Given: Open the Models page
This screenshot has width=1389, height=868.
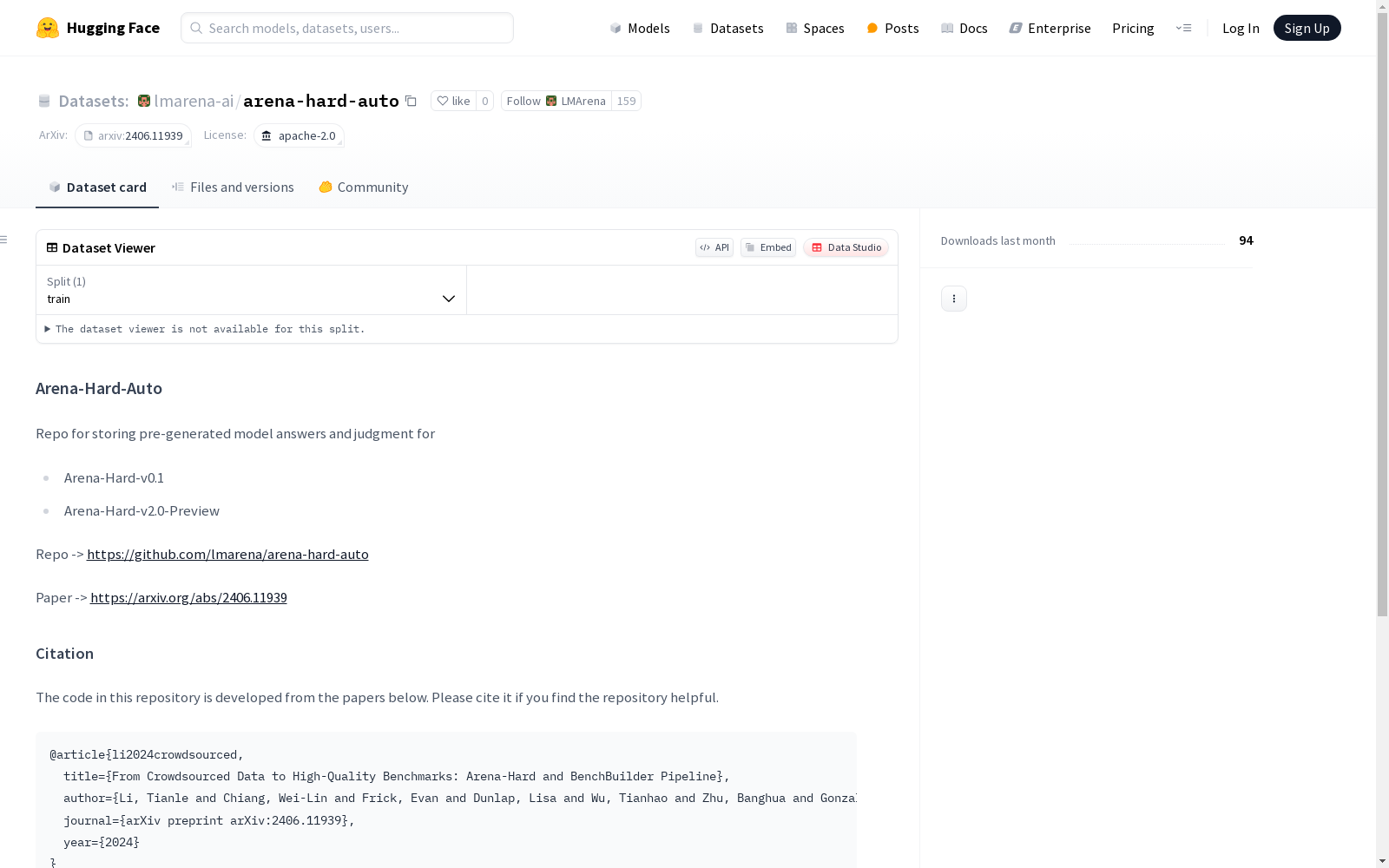Looking at the screenshot, I should click(x=640, y=28).
